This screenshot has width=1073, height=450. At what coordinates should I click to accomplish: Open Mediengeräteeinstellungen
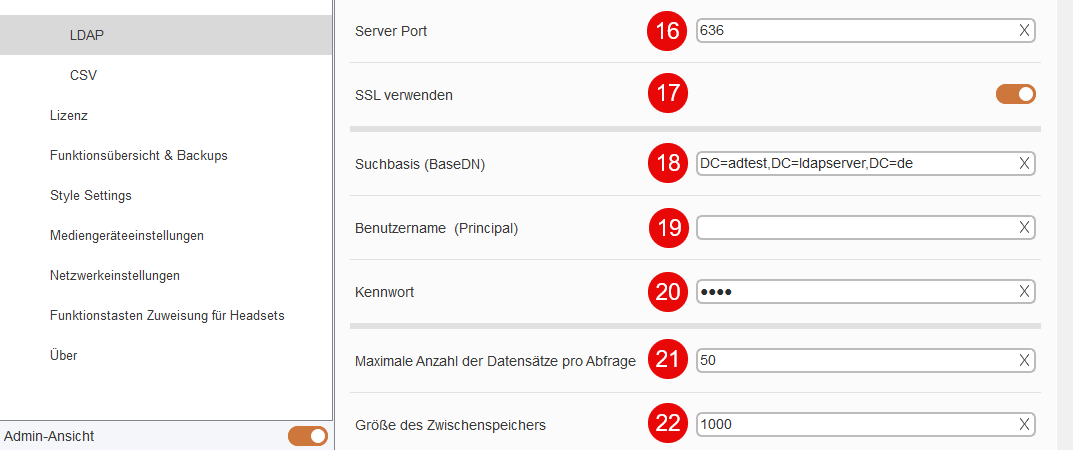point(127,236)
